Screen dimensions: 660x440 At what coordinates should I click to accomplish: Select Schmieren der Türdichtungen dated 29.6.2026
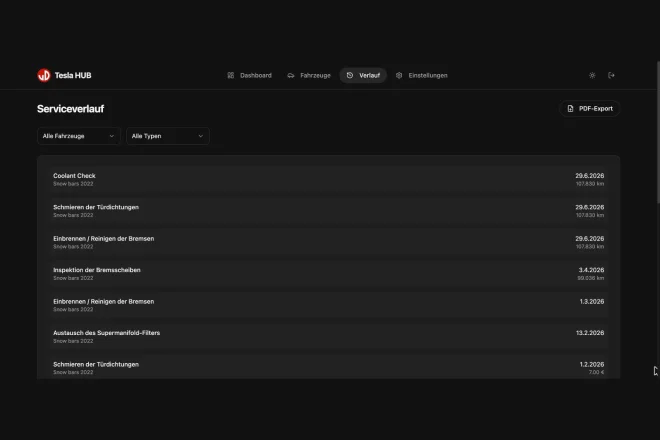pyautogui.click(x=328, y=211)
